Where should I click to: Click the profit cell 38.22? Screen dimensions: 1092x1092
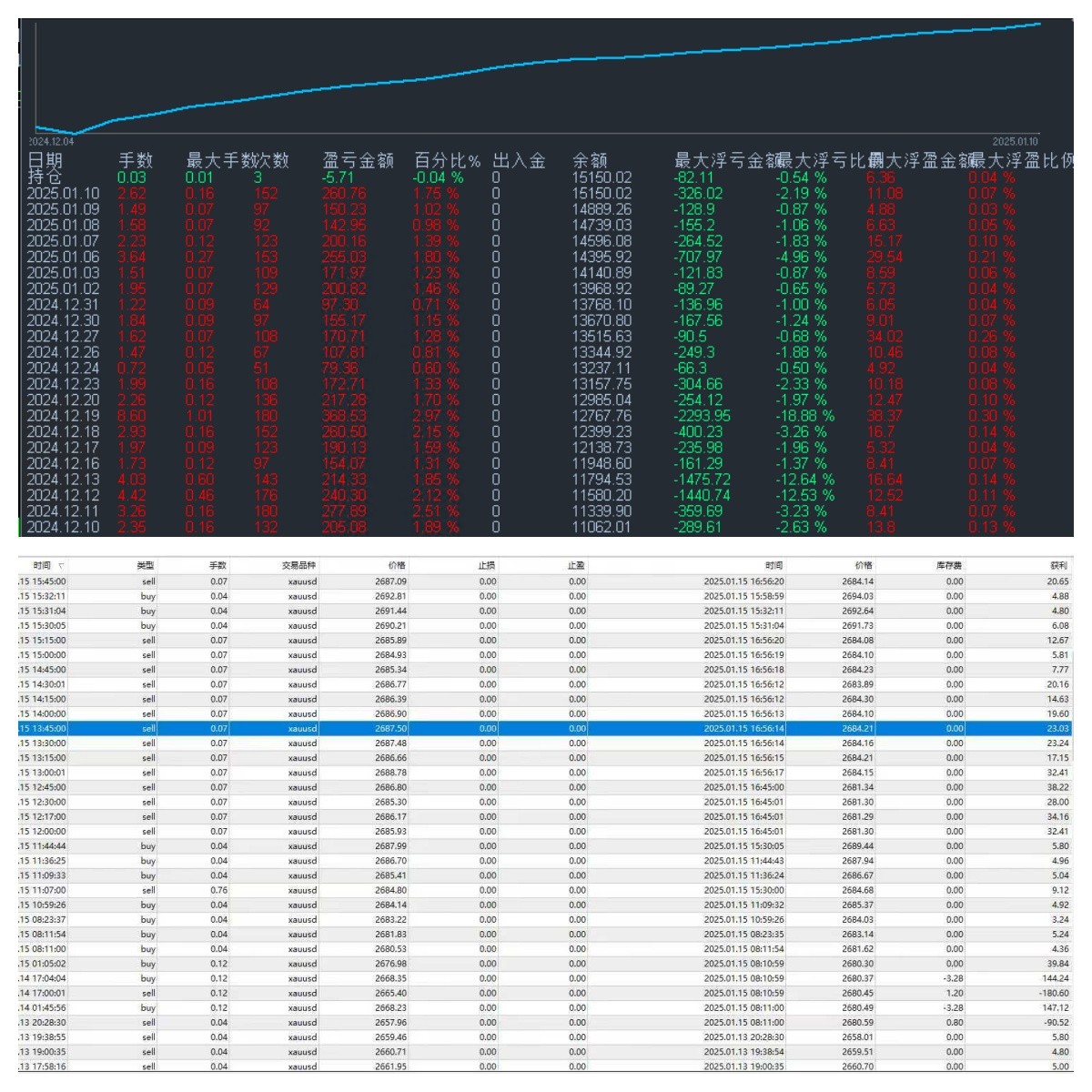point(1058,787)
